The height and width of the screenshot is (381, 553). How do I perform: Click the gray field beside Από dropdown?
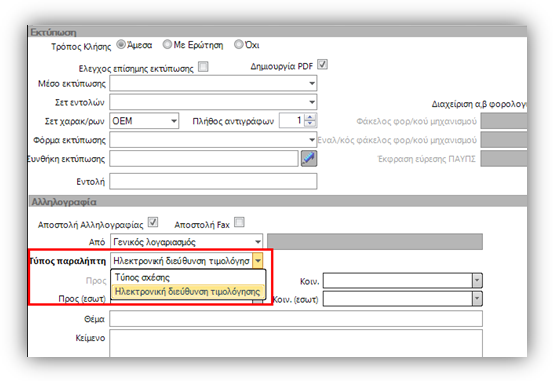coord(375,242)
